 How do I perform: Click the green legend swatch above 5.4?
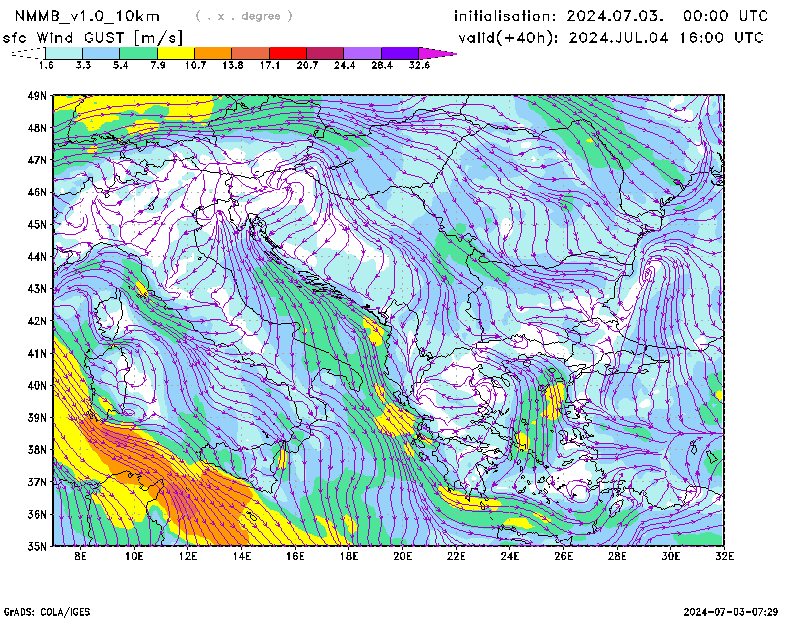[x=139, y=53]
